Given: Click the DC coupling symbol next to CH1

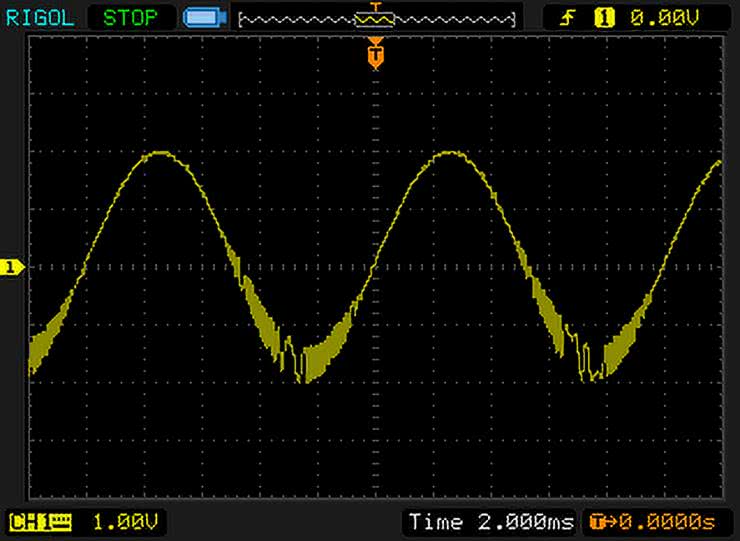Looking at the screenshot, I should pos(61,521).
